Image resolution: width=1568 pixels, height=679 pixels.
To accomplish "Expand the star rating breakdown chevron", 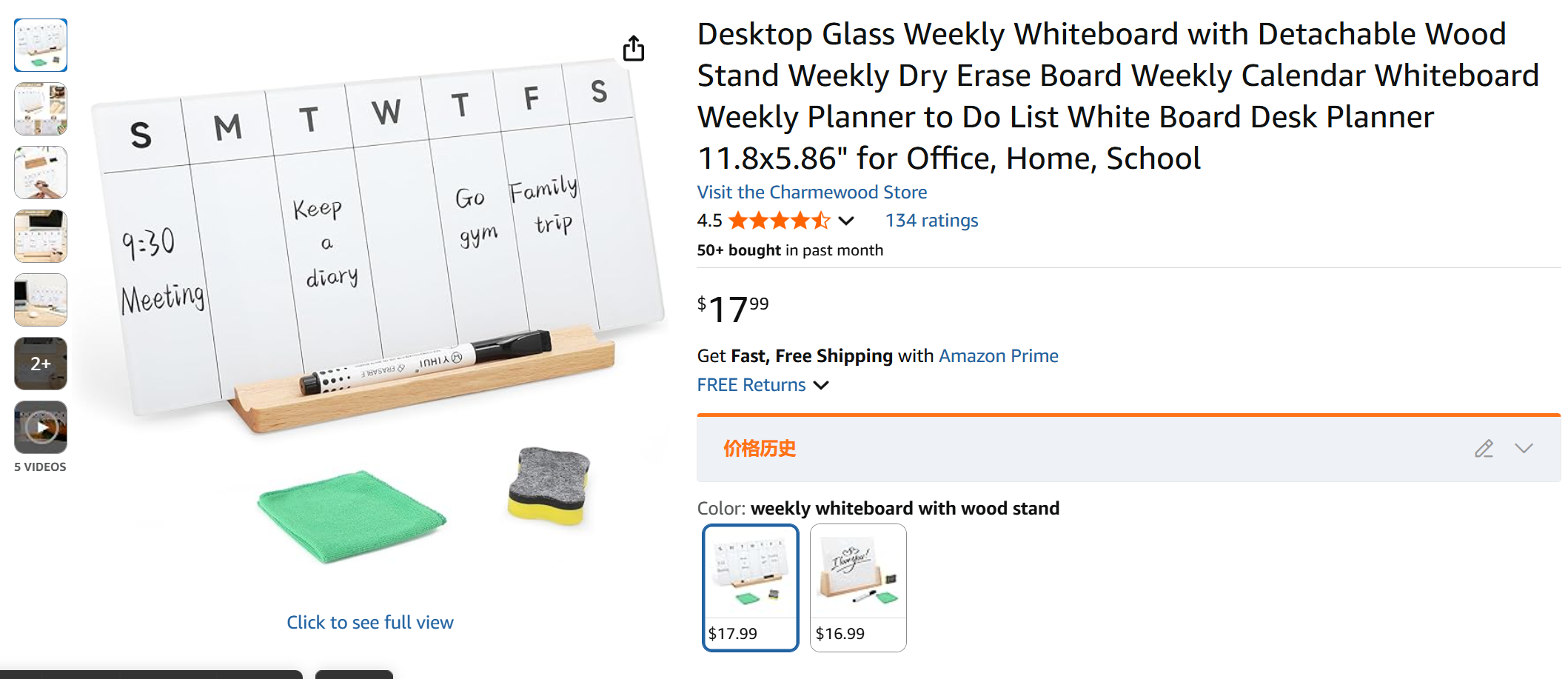I will click(x=847, y=221).
